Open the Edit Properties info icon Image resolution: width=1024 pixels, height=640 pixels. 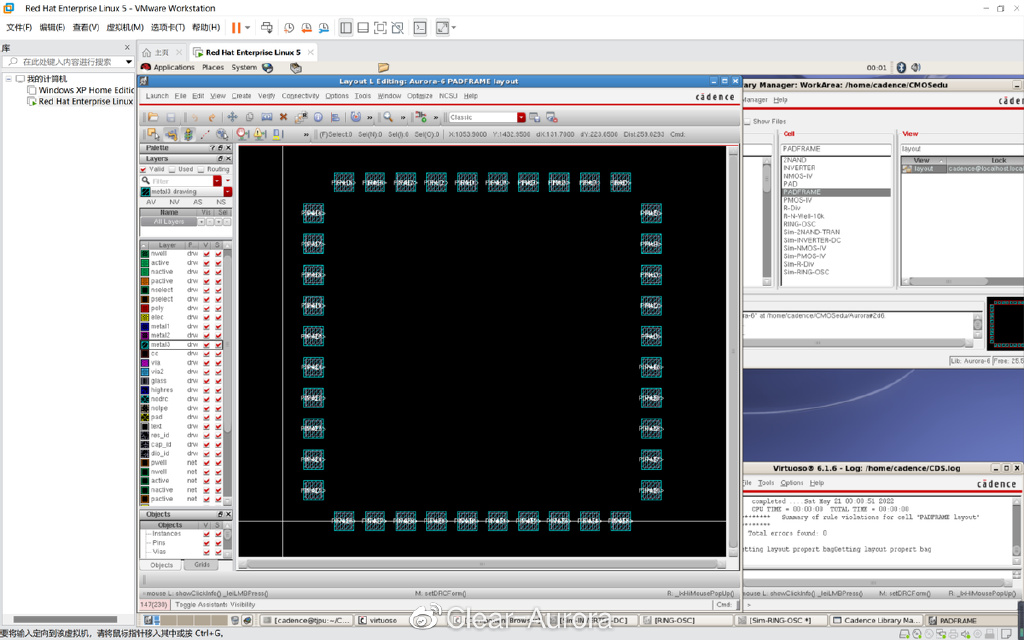pyautogui.click(x=318, y=118)
